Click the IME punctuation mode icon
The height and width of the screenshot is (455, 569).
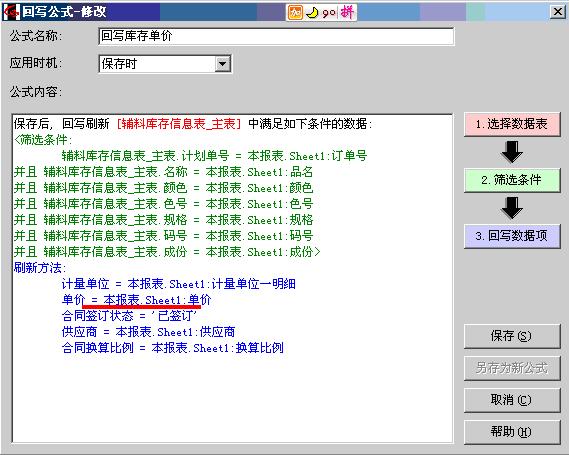[329, 13]
